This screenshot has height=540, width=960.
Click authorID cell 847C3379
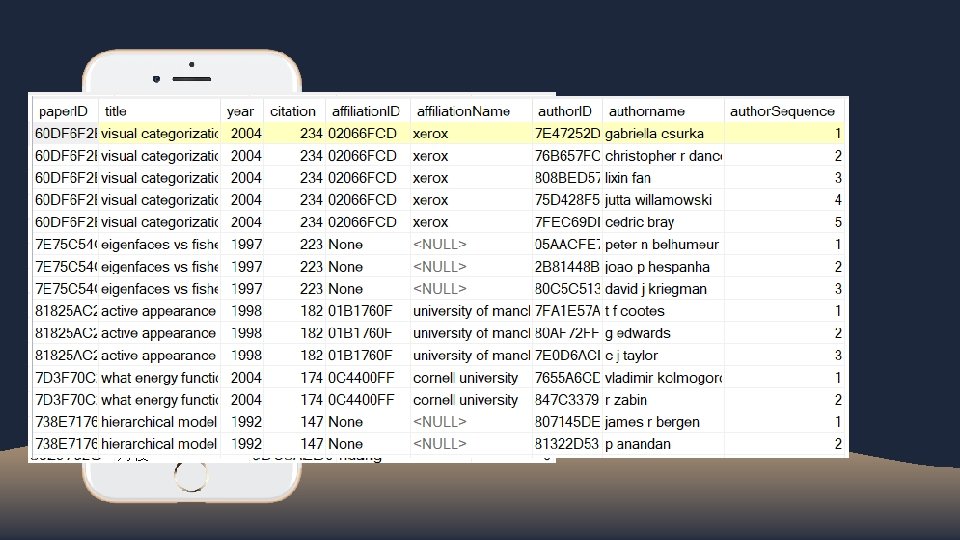pos(568,400)
